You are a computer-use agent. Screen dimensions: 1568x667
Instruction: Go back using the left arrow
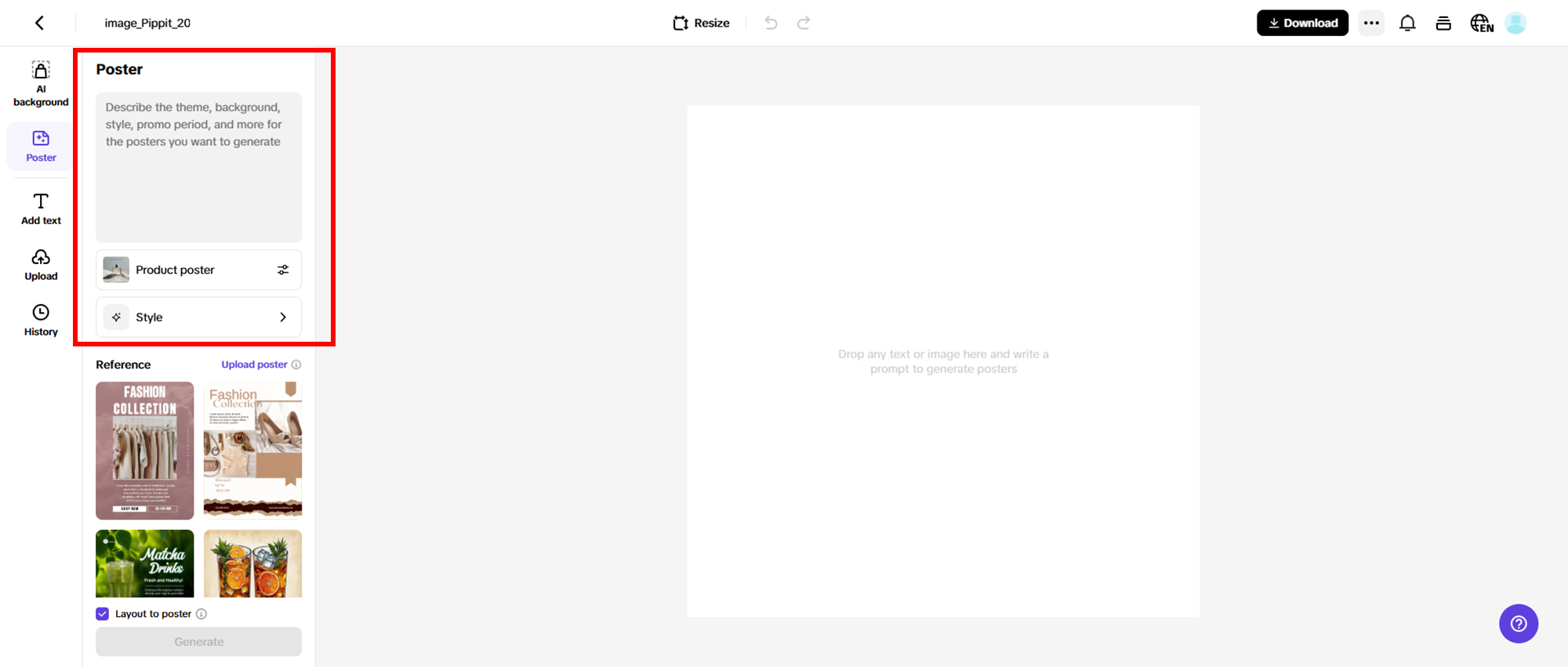click(39, 23)
